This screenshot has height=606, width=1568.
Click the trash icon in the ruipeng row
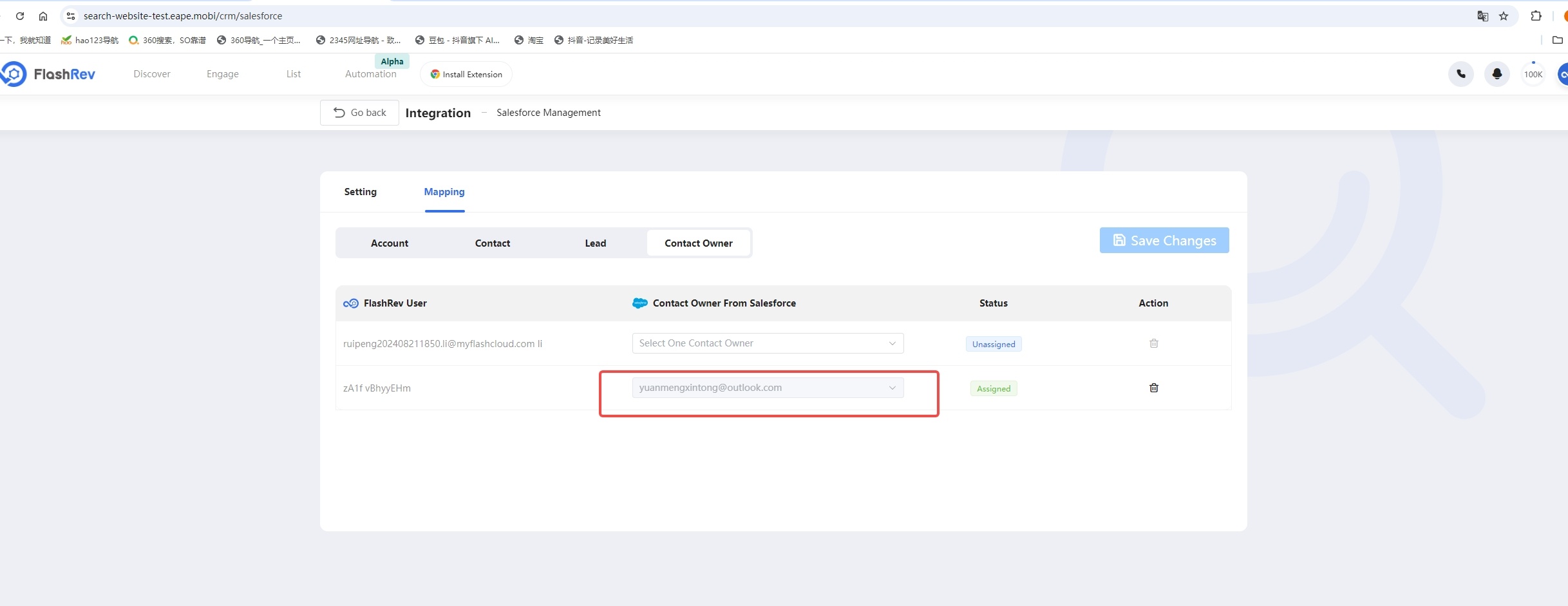pos(1153,343)
